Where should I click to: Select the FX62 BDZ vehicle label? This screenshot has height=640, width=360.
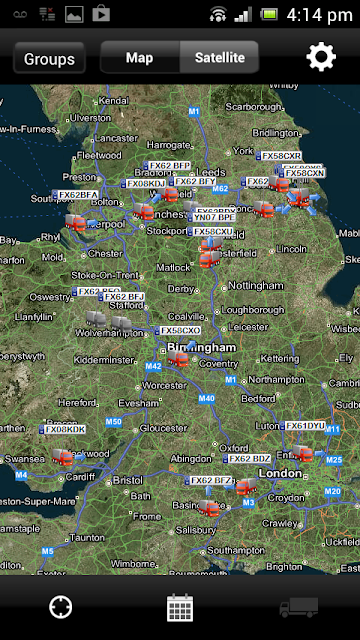pyautogui.click(x=247, y=458)
